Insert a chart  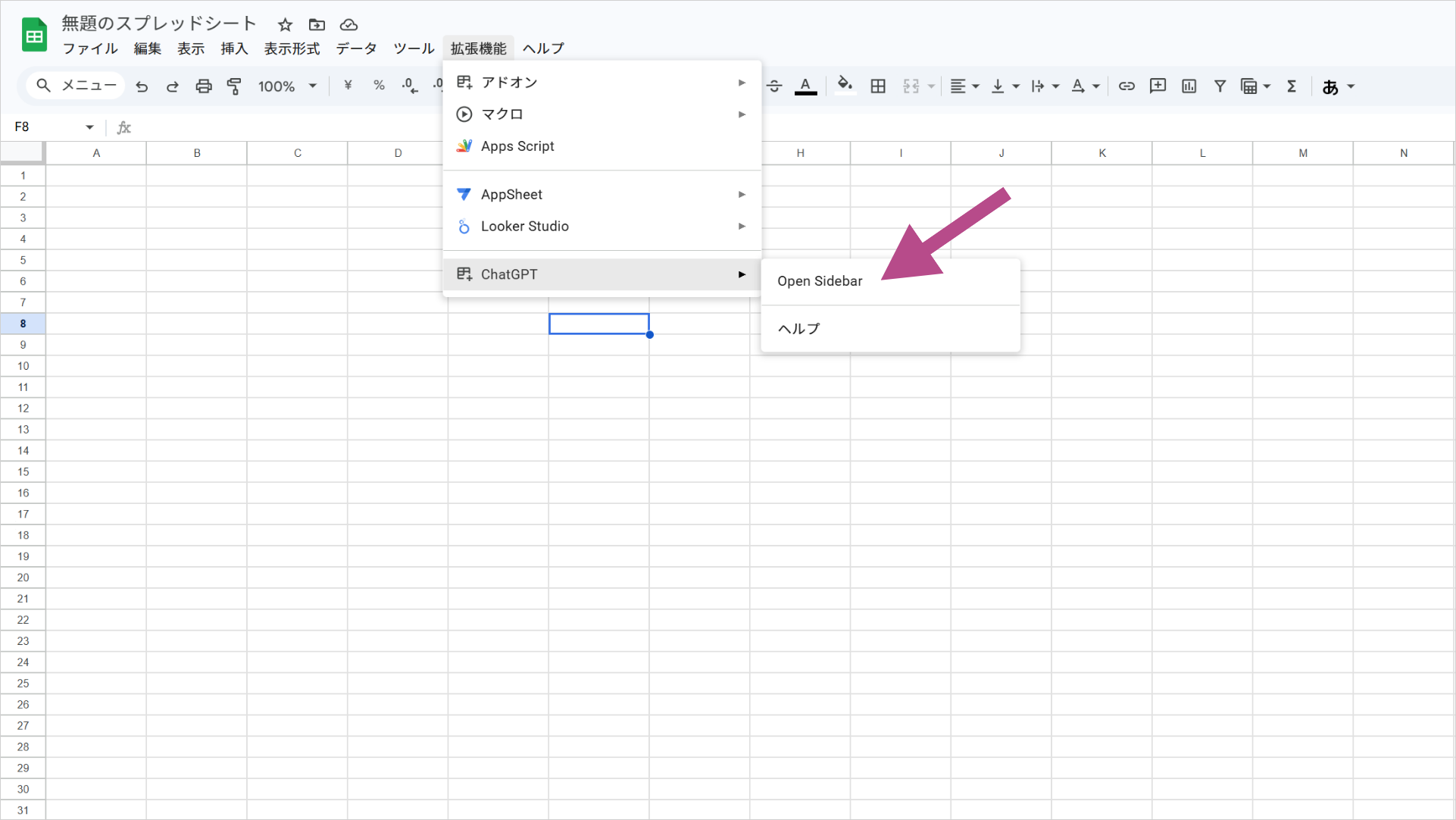click(1189, 86)
